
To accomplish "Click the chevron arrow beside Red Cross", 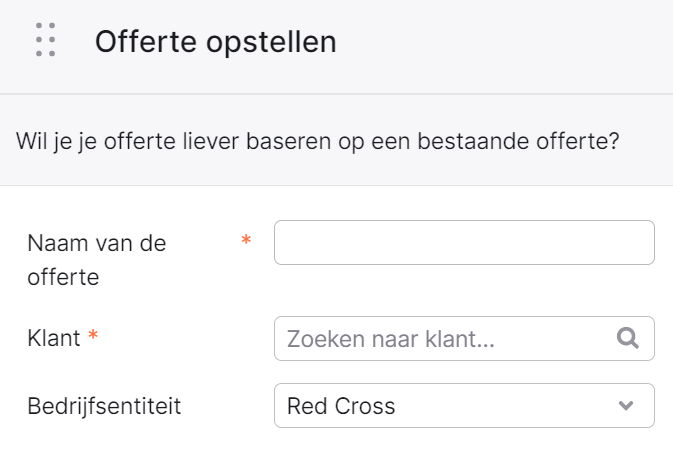I will [626, 405].
